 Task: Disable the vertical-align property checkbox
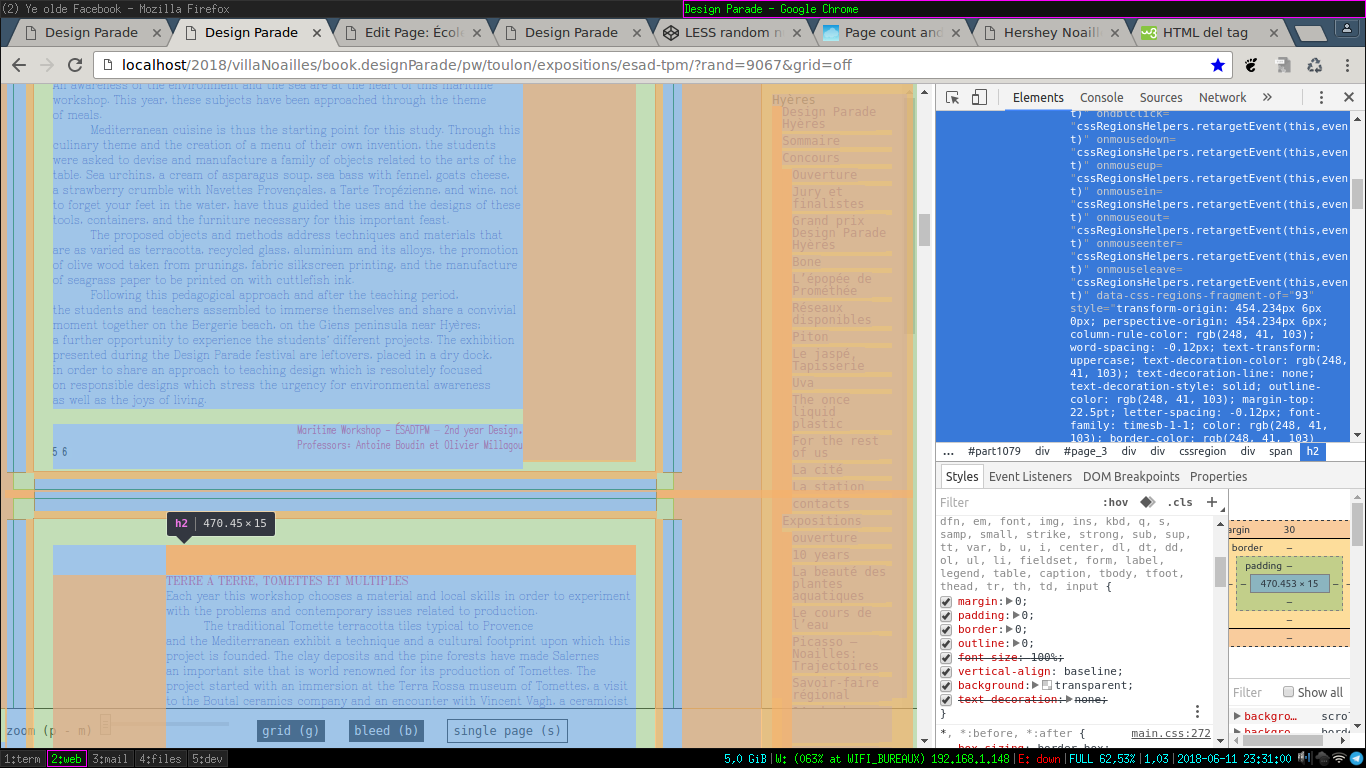tap(946, 672)
